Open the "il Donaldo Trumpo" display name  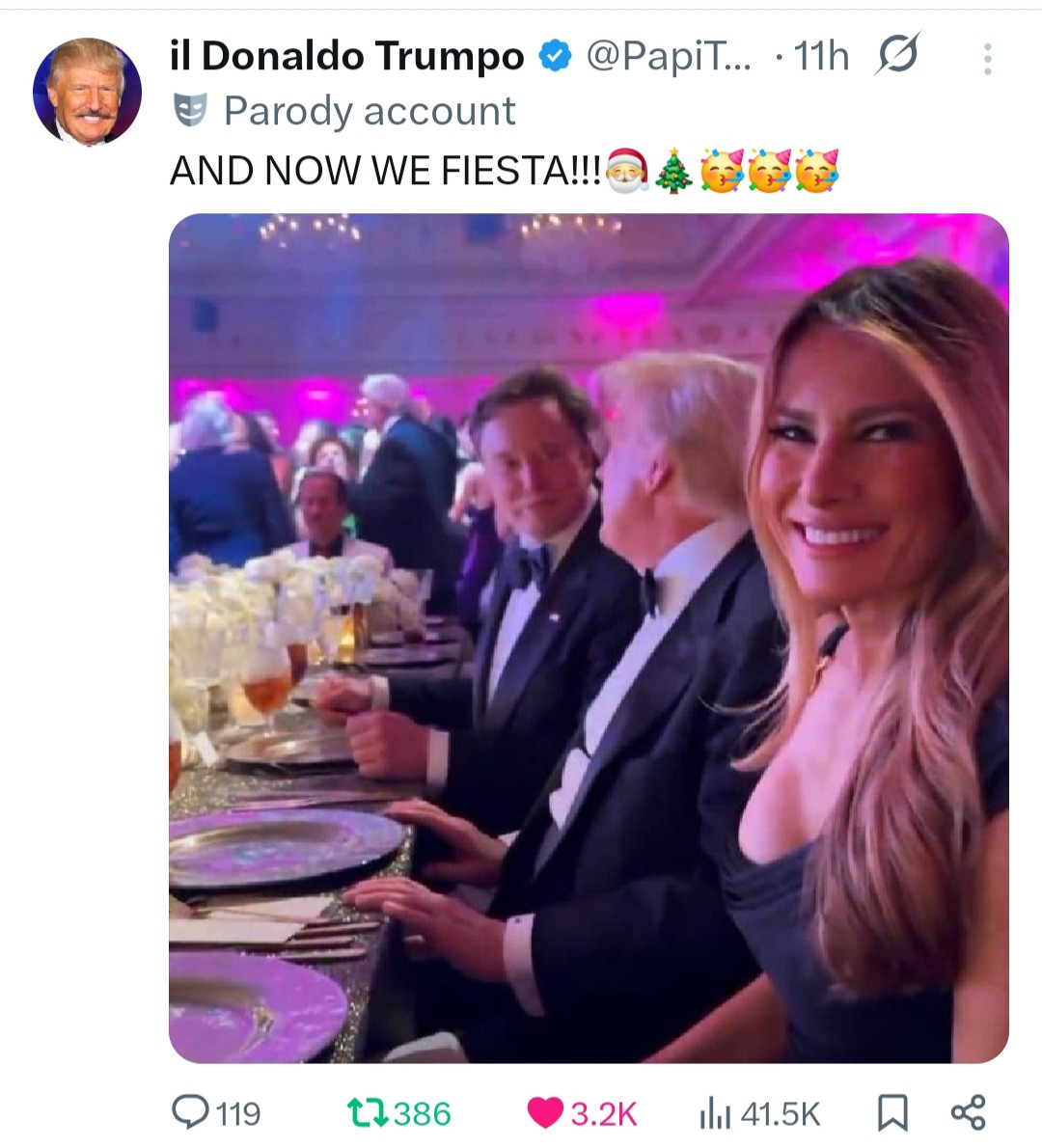tap(347, 57)
